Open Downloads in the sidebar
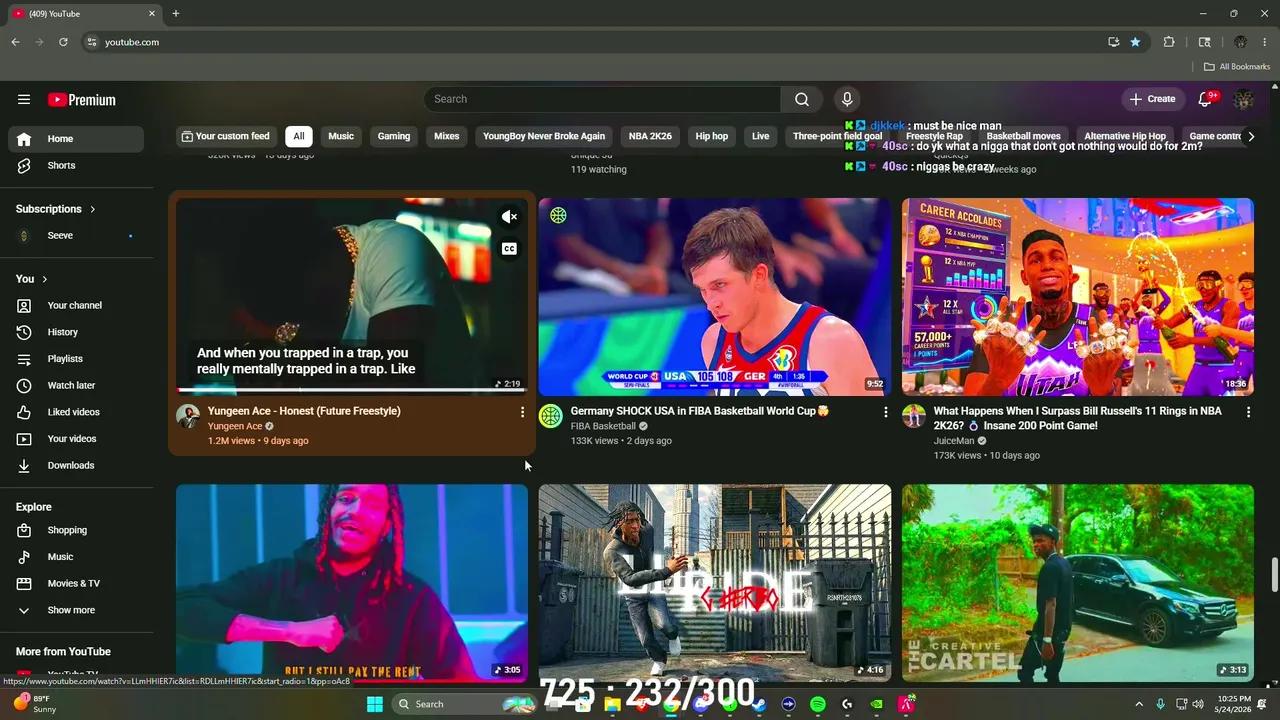This screenshot has height=720, width=1280. [x=76, y=465]
